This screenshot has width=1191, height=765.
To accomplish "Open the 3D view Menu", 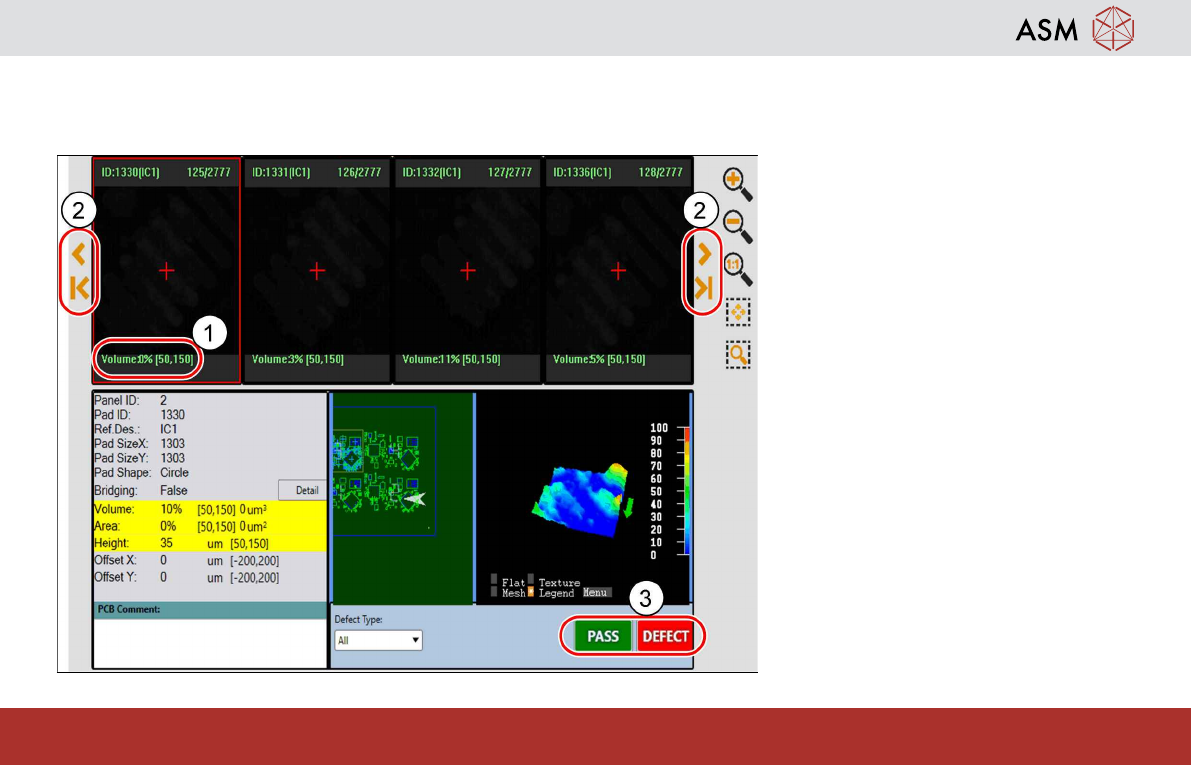I will 596,593.
